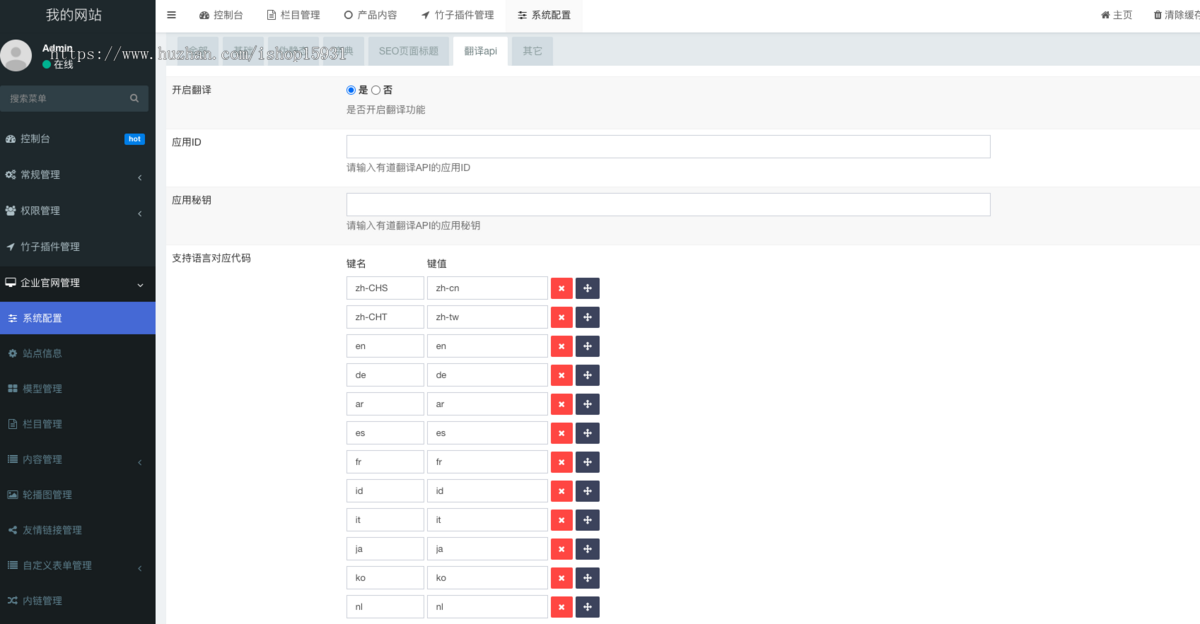The height and width of the screenshot is (624, 1200).
Task: Collapse the 企业官网管理 sidebar menu
Action: (77, 283)
